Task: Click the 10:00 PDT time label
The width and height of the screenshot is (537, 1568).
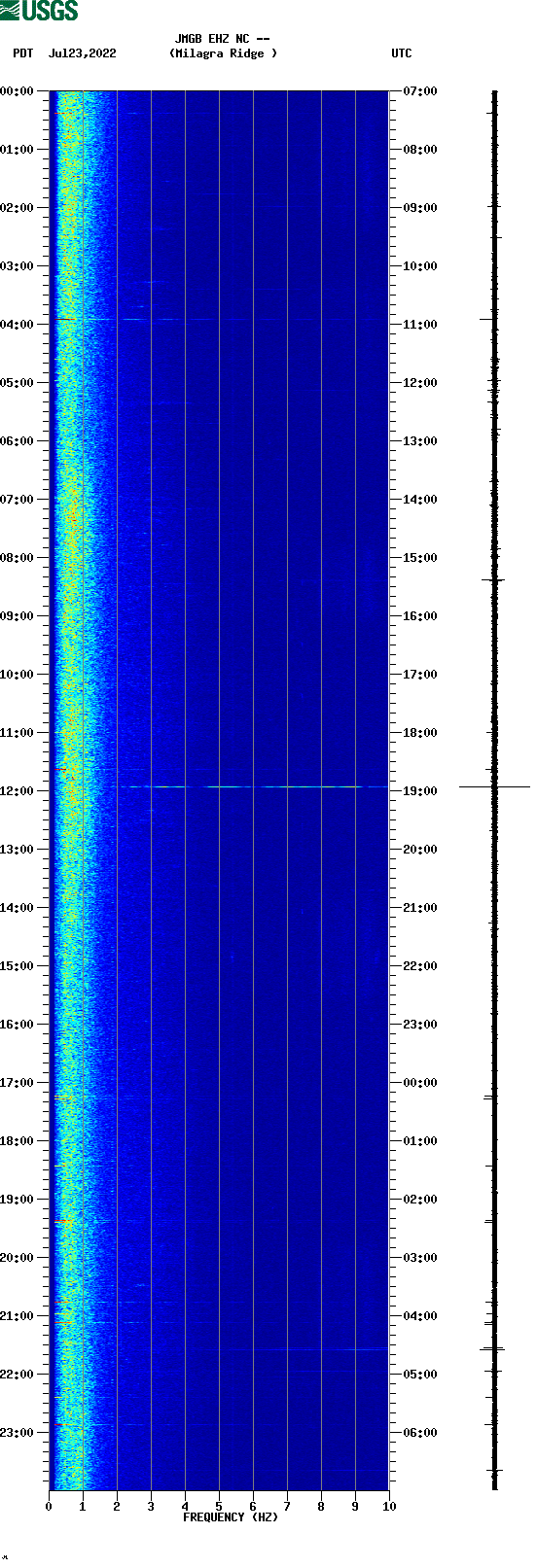Action: click(18, 675)
